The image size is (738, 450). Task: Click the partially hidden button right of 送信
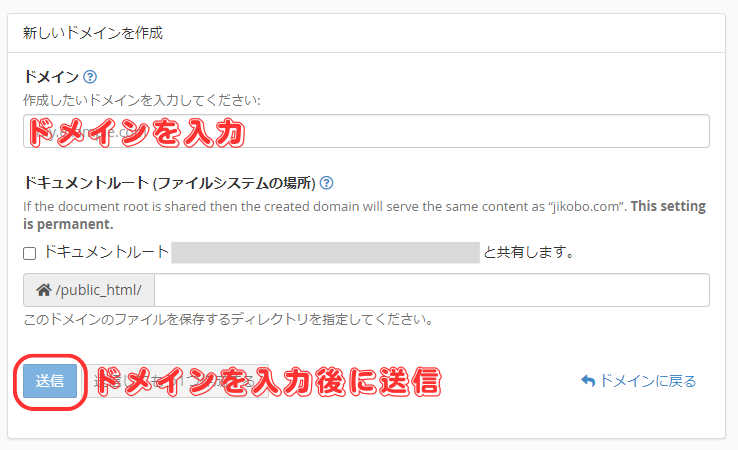point(177,381)
